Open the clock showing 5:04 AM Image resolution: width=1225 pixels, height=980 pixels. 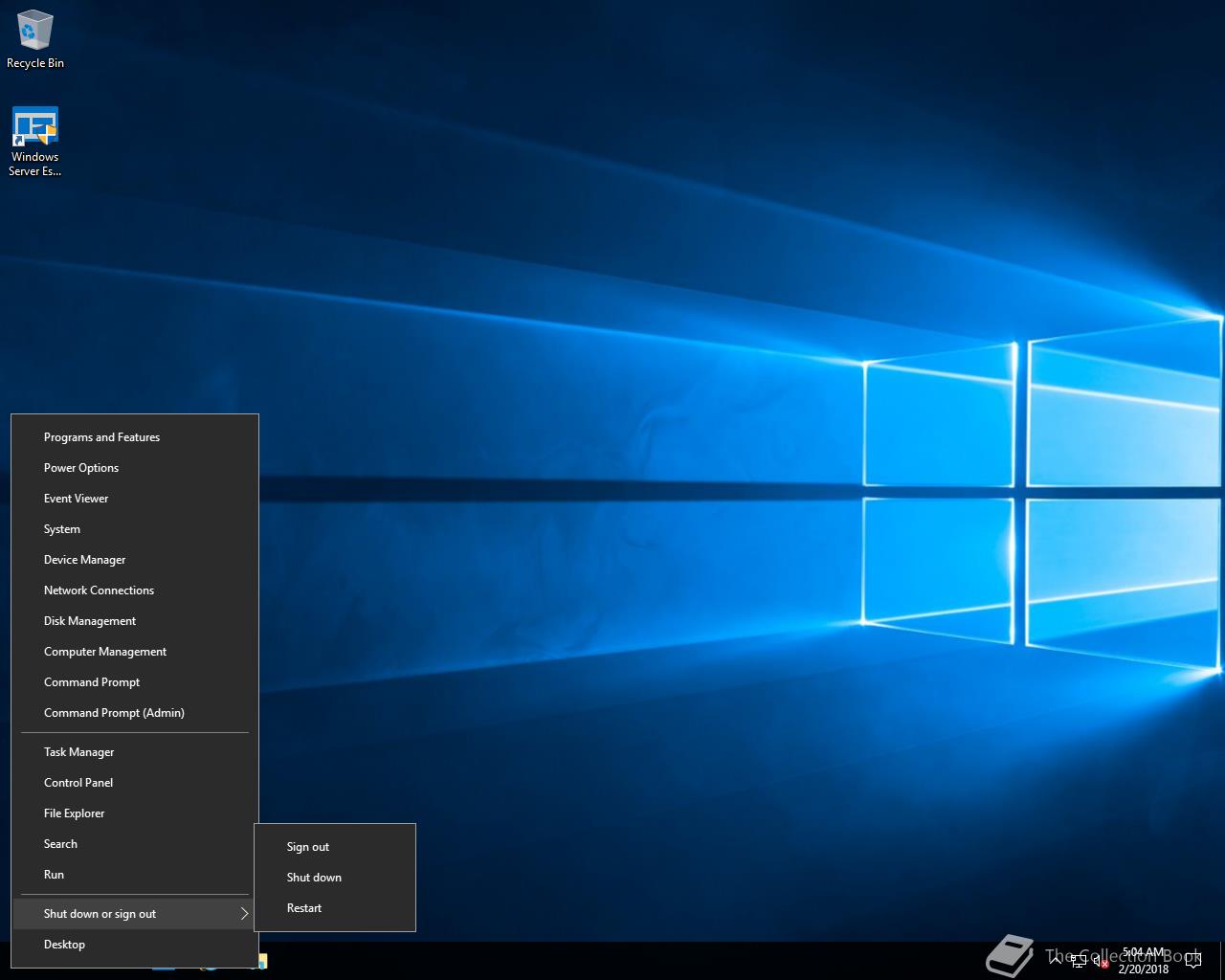pyautogui.click(x=1144, y=960)
